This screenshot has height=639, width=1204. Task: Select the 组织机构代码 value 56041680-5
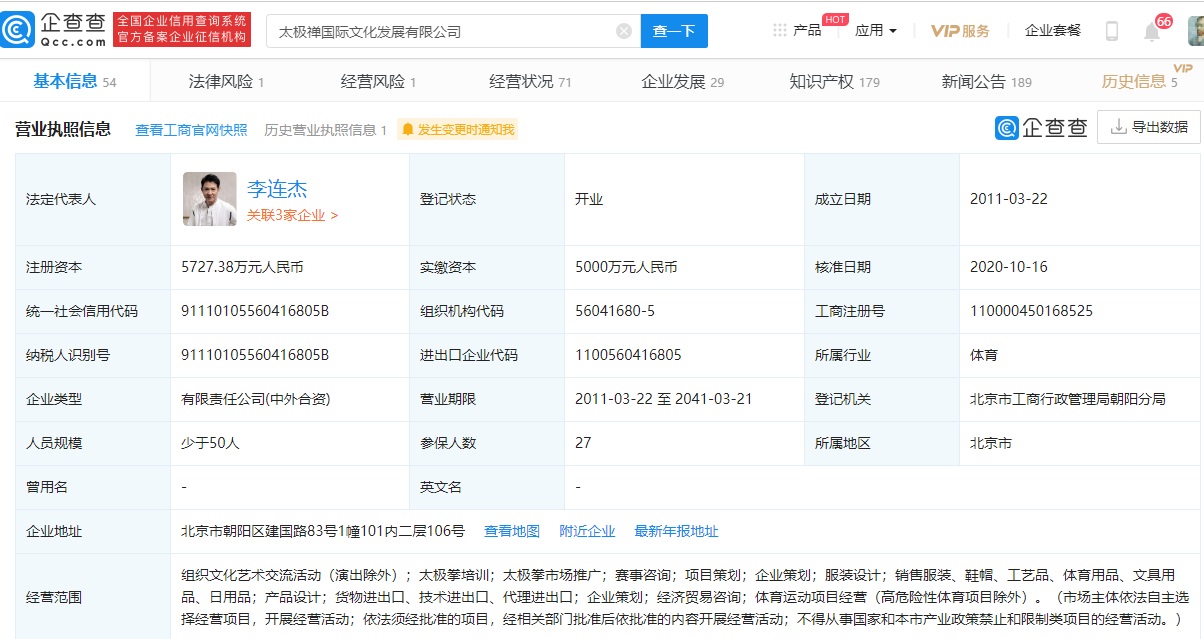point(615,311)
